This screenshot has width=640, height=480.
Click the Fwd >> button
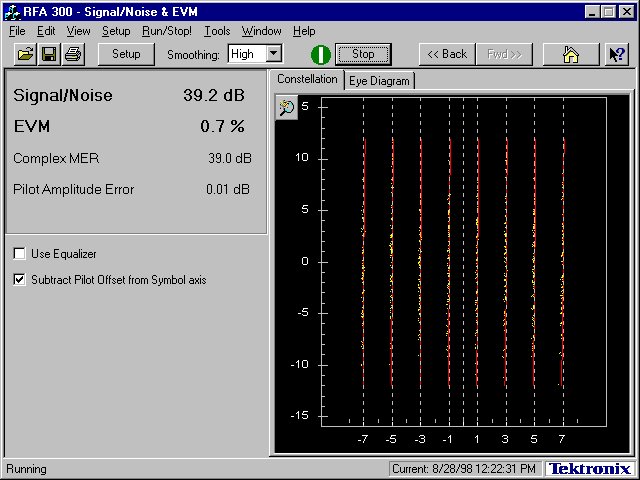[504, 54]
